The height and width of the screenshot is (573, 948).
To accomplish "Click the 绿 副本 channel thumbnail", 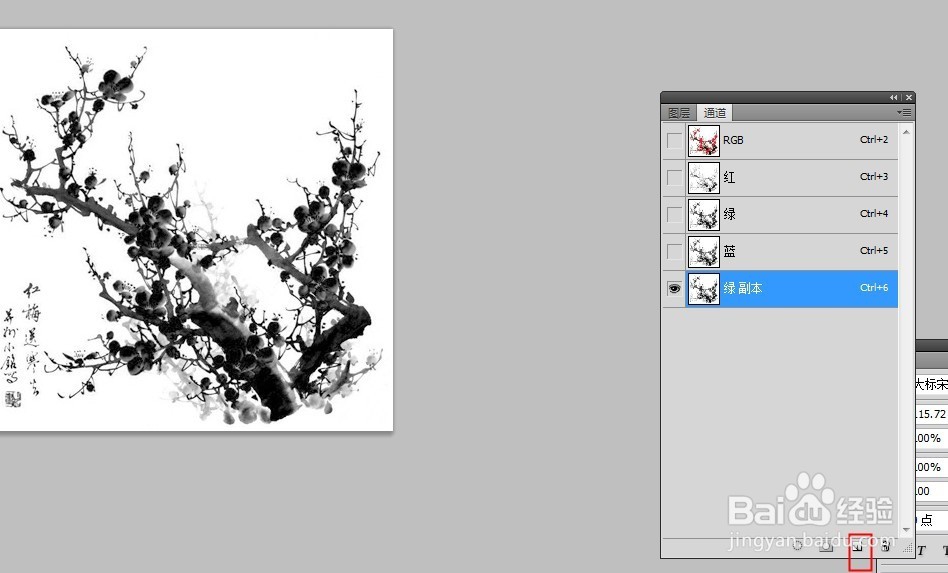I will [x=704, y=289].
